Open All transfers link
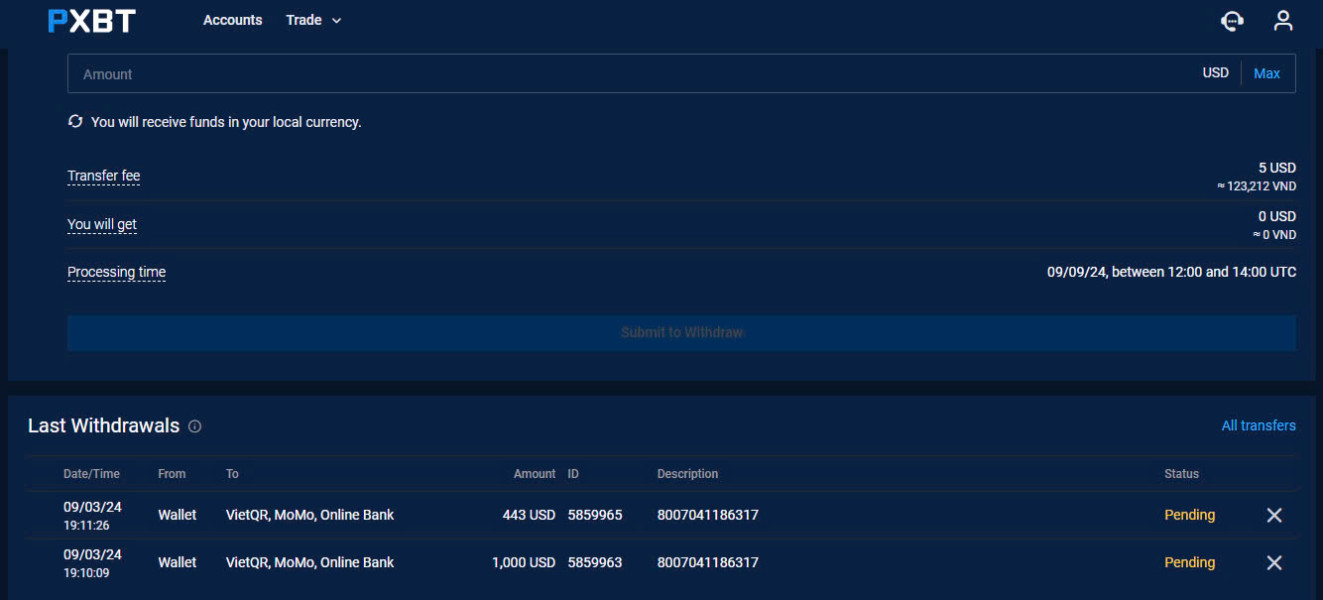 click(1258, 426)
